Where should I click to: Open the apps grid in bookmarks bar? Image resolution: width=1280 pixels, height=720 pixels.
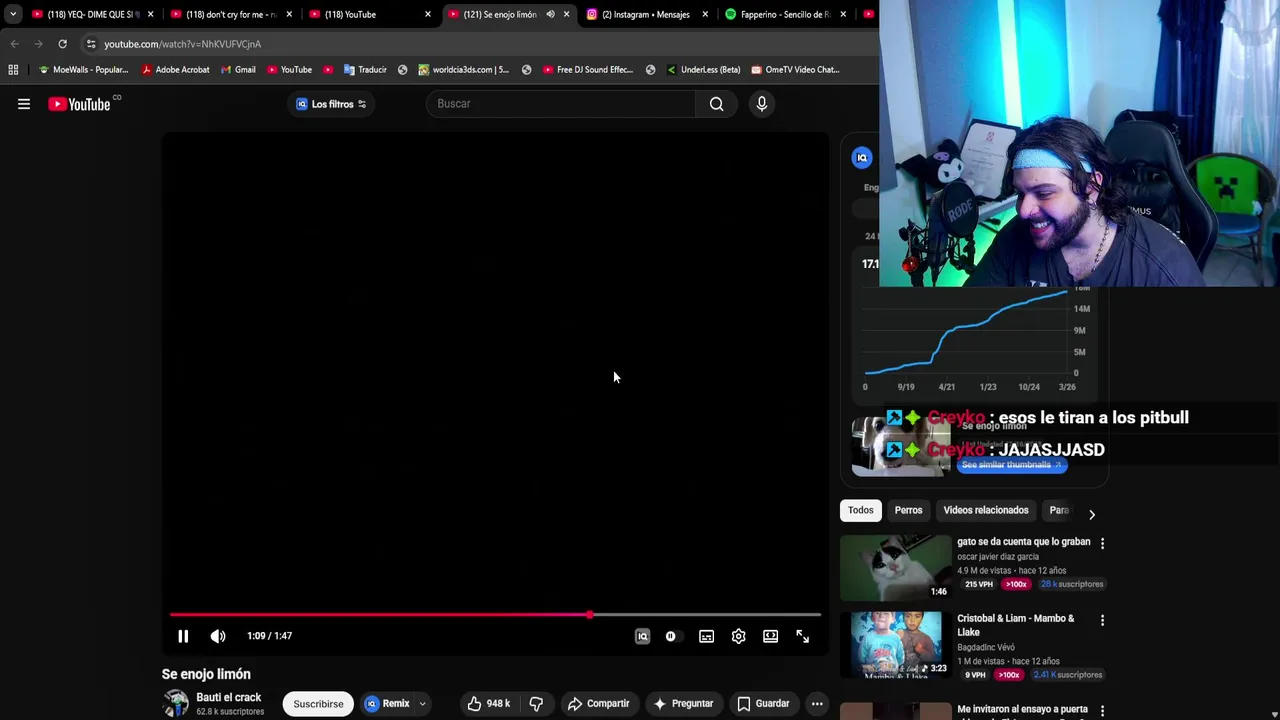pos(13,70)
